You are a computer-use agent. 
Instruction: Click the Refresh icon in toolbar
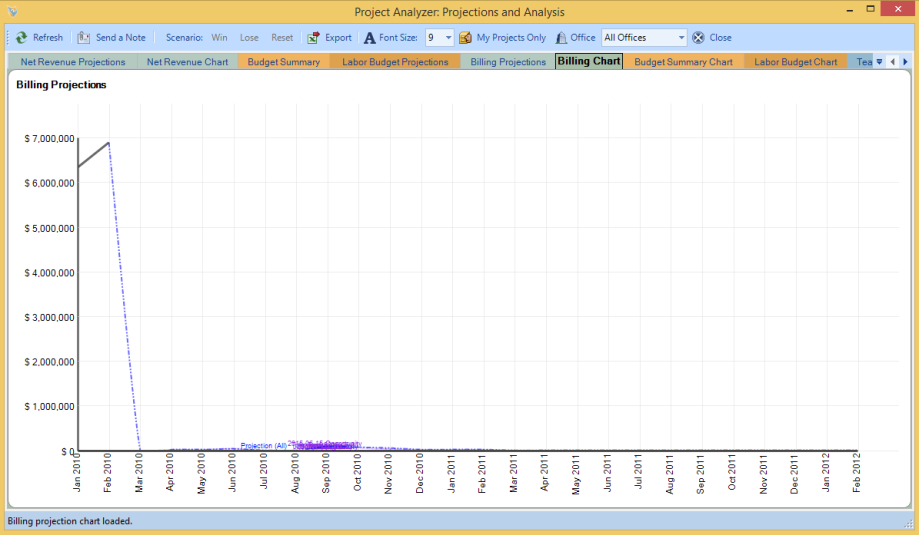(21, 38)
